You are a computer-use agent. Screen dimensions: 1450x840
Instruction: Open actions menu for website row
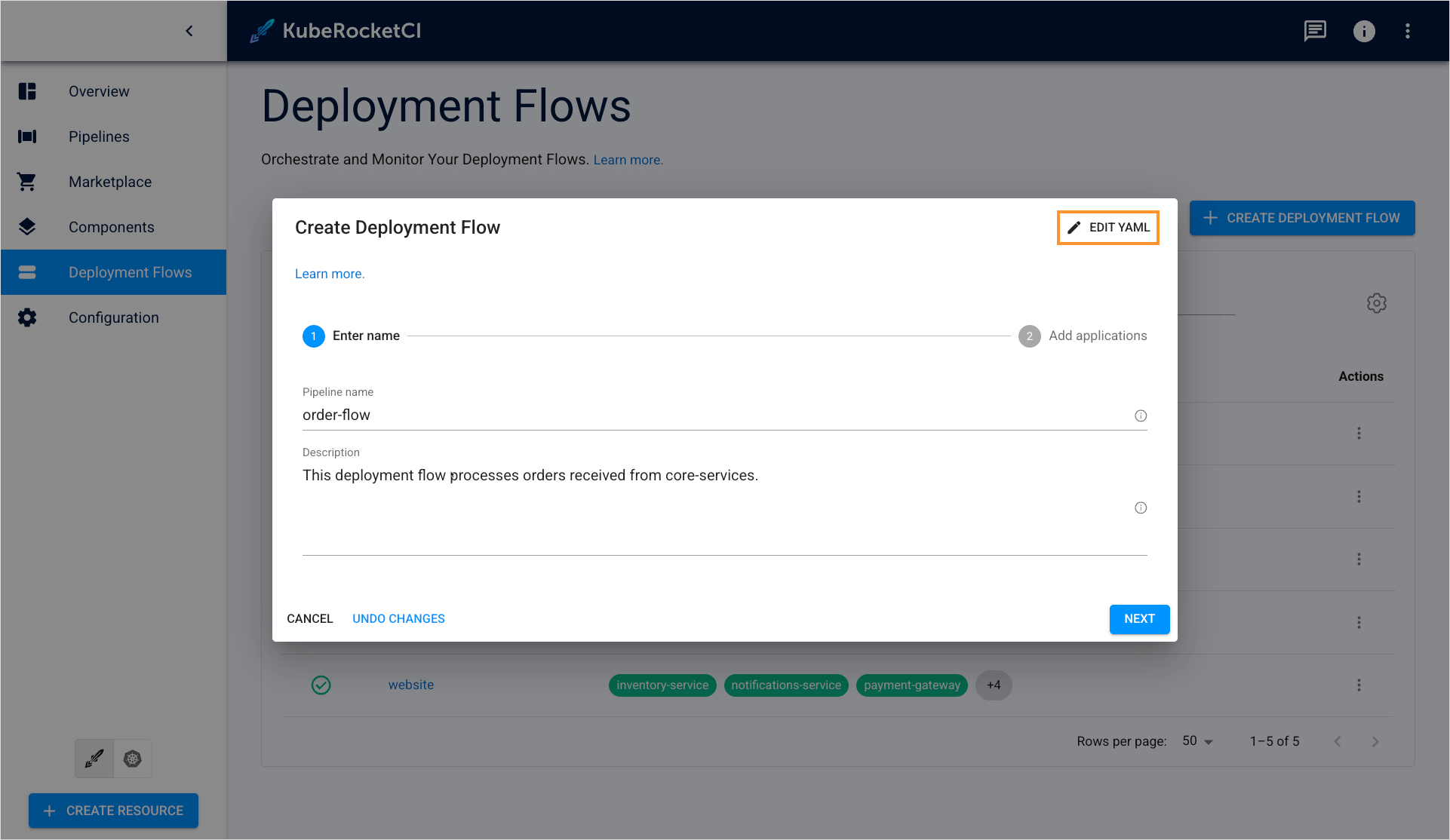pyautogui.click(x=1359, y=685)
